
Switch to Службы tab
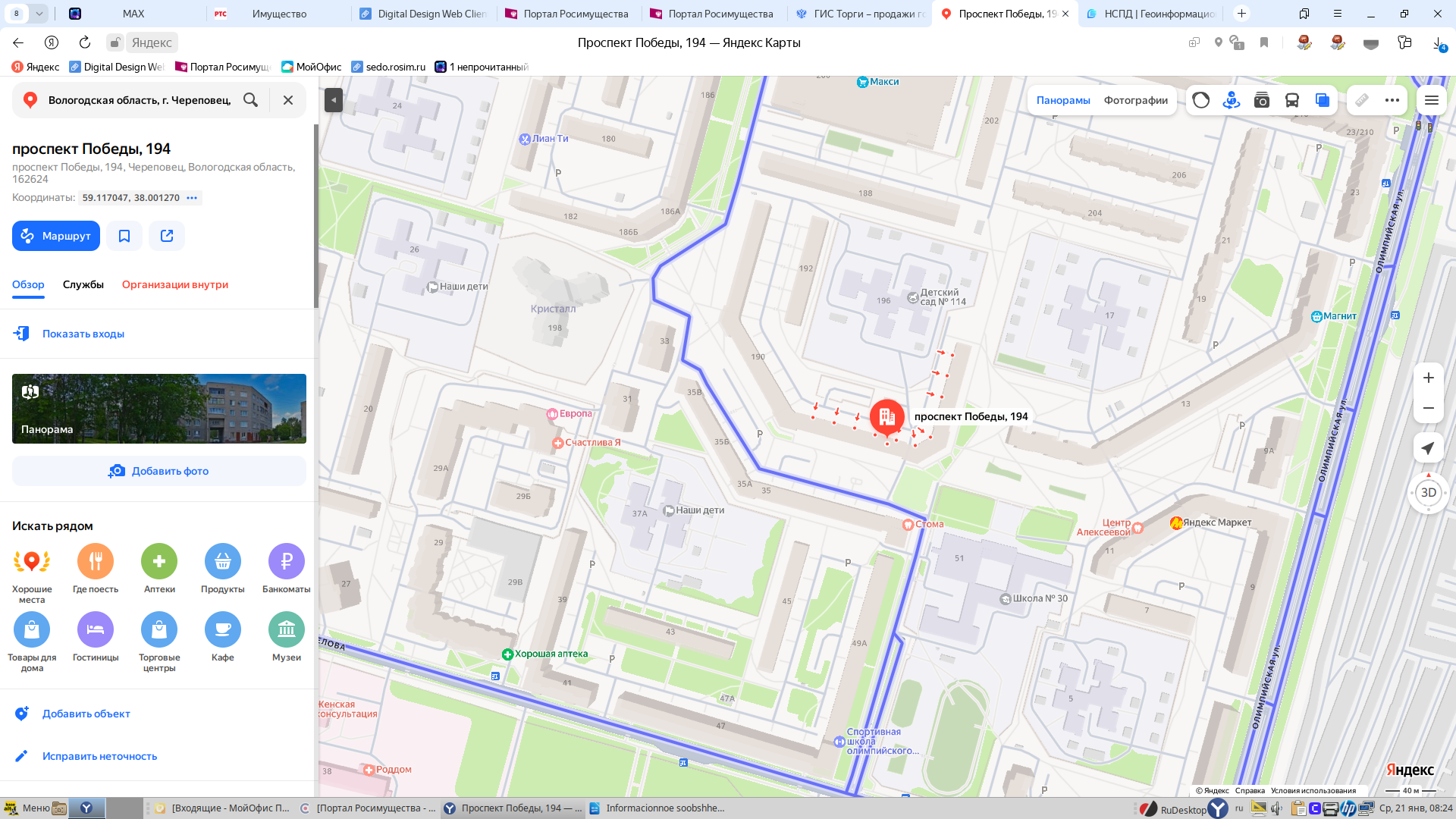pyautogui.click(x=83, y=284)
